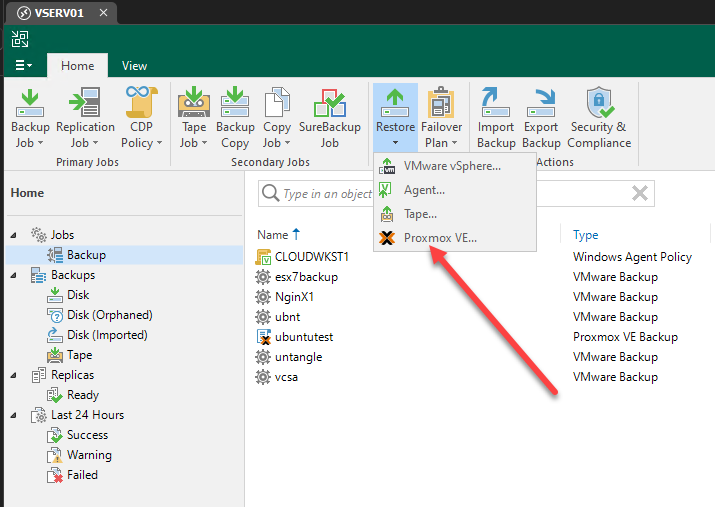
Task: Collapse the Jobs tree node
Action: (x=14, y=235)
